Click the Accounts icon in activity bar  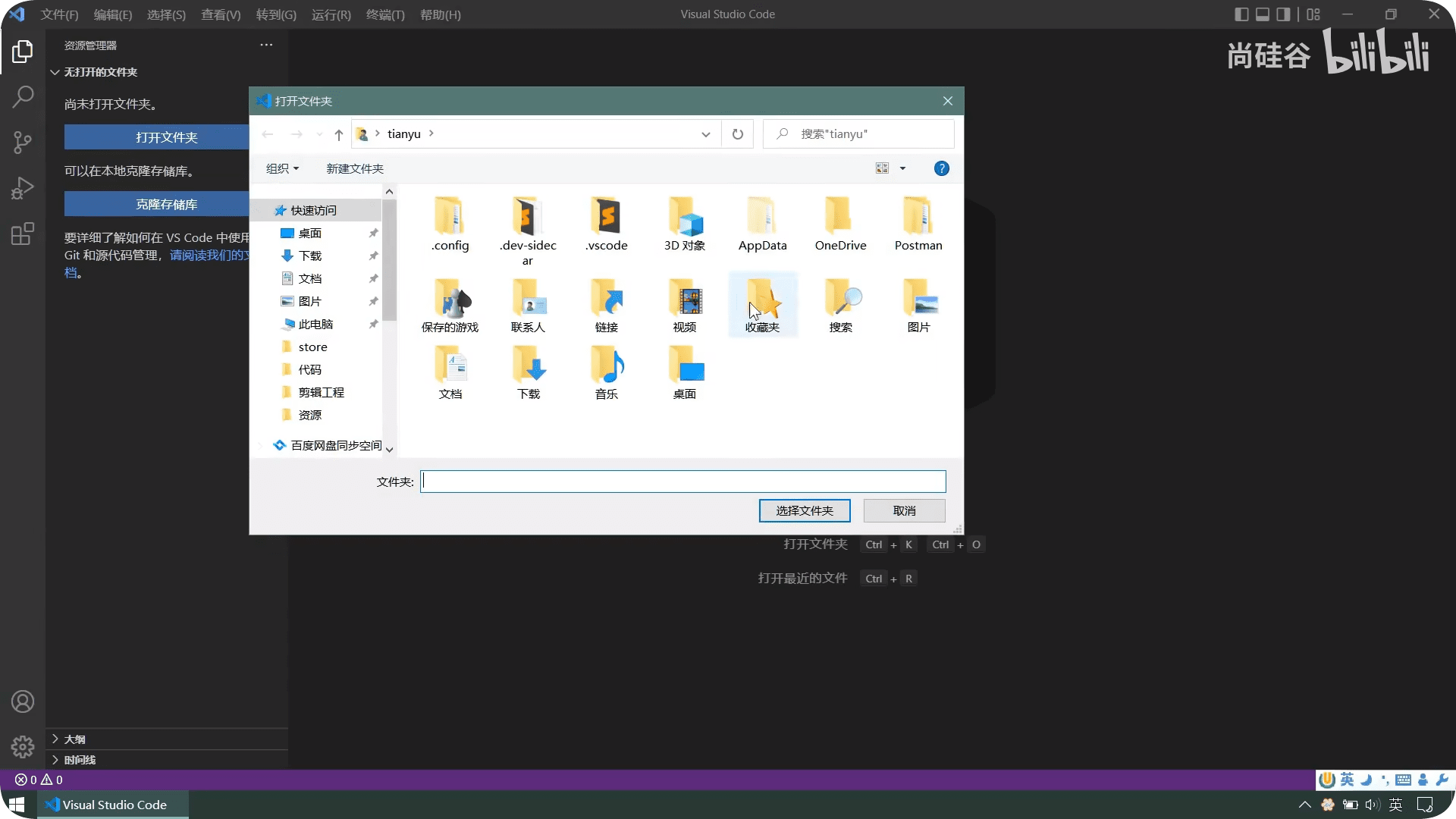(x=23, y=701)
